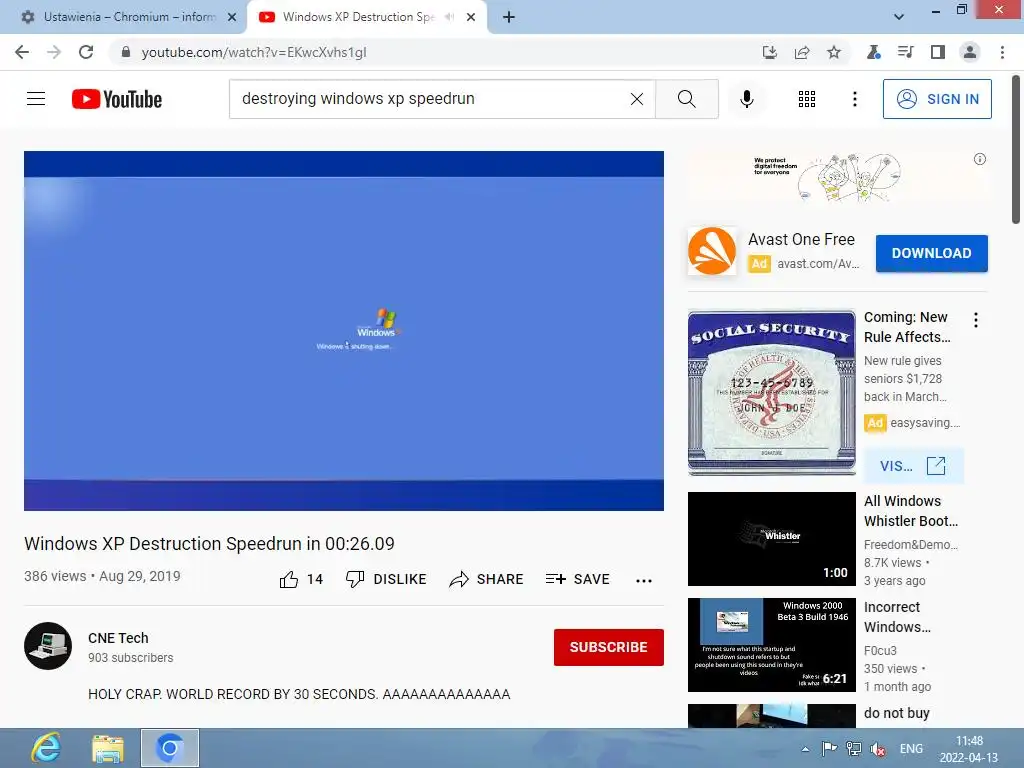Open the All Windows Whistler Boot thumbnail
This screenshot has width=1024, height=768.
point(771,539)
